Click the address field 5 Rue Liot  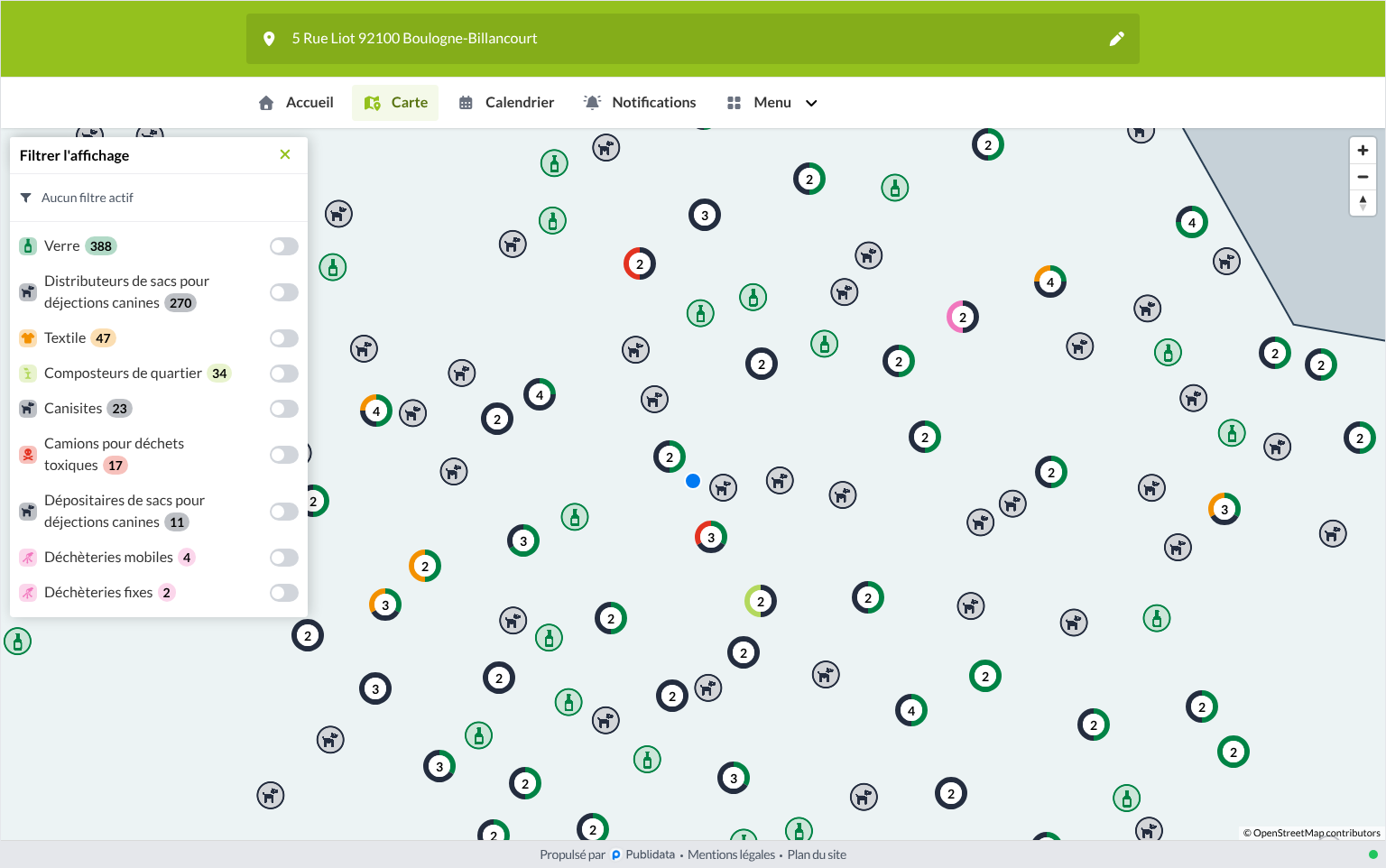pyautogui.click(x=693, y=39)
